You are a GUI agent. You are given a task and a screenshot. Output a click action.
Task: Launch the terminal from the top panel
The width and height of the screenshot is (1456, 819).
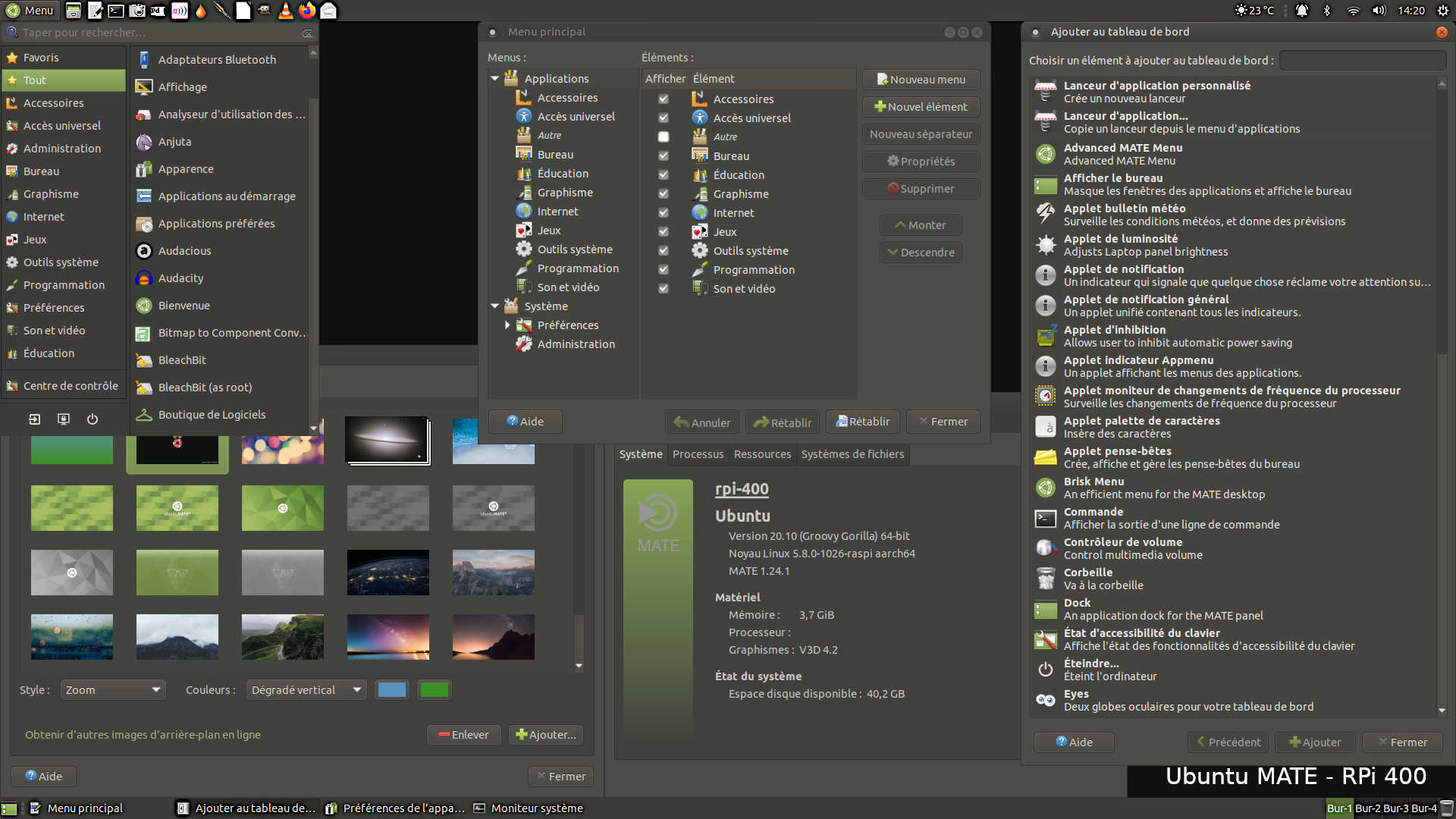[116, 11]
